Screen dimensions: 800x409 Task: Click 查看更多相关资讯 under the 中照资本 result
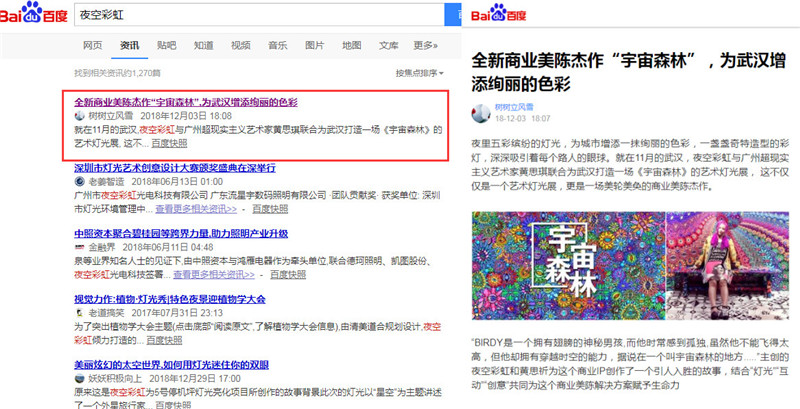214,275
